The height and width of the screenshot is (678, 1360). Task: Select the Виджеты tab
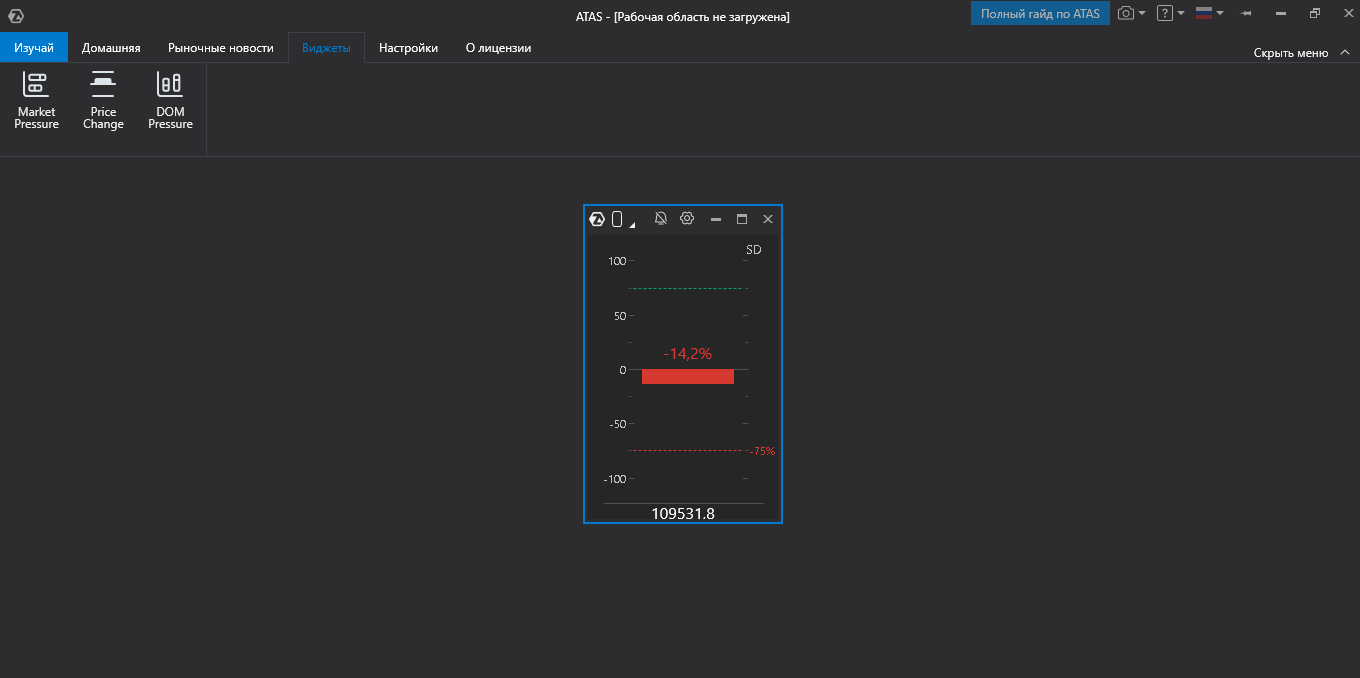pyautogui.click(x=326, y=47)
